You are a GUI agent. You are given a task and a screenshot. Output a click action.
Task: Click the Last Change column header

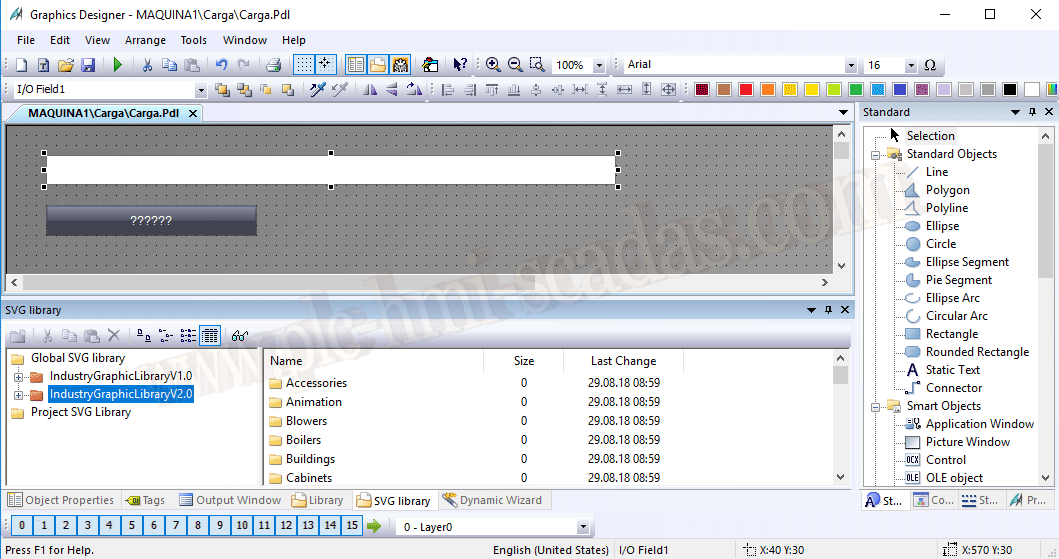point(623,361)
